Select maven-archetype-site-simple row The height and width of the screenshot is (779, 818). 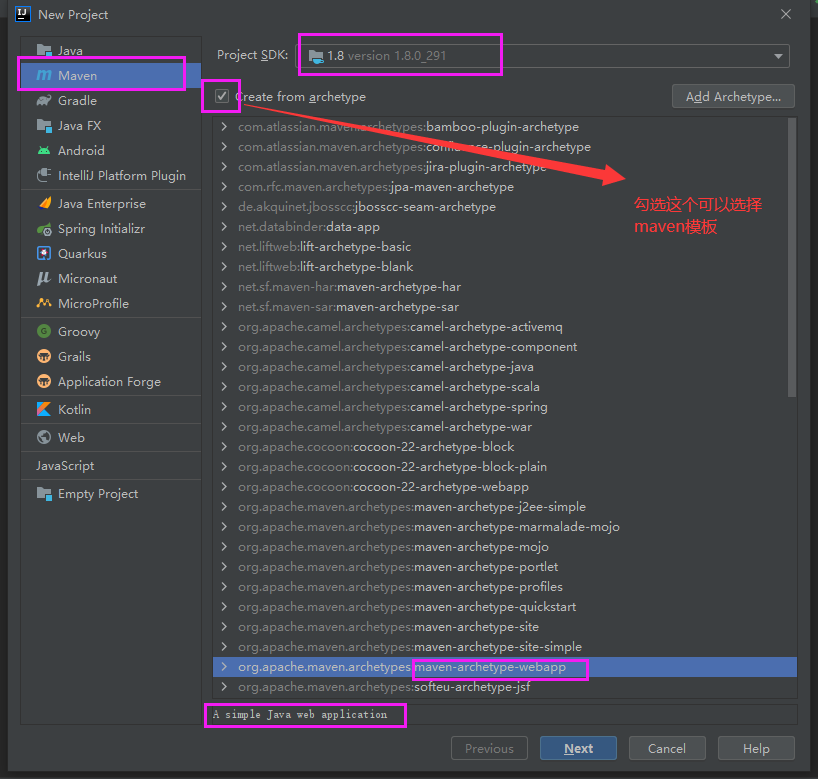pyautogui.click(x=504, y=647)
